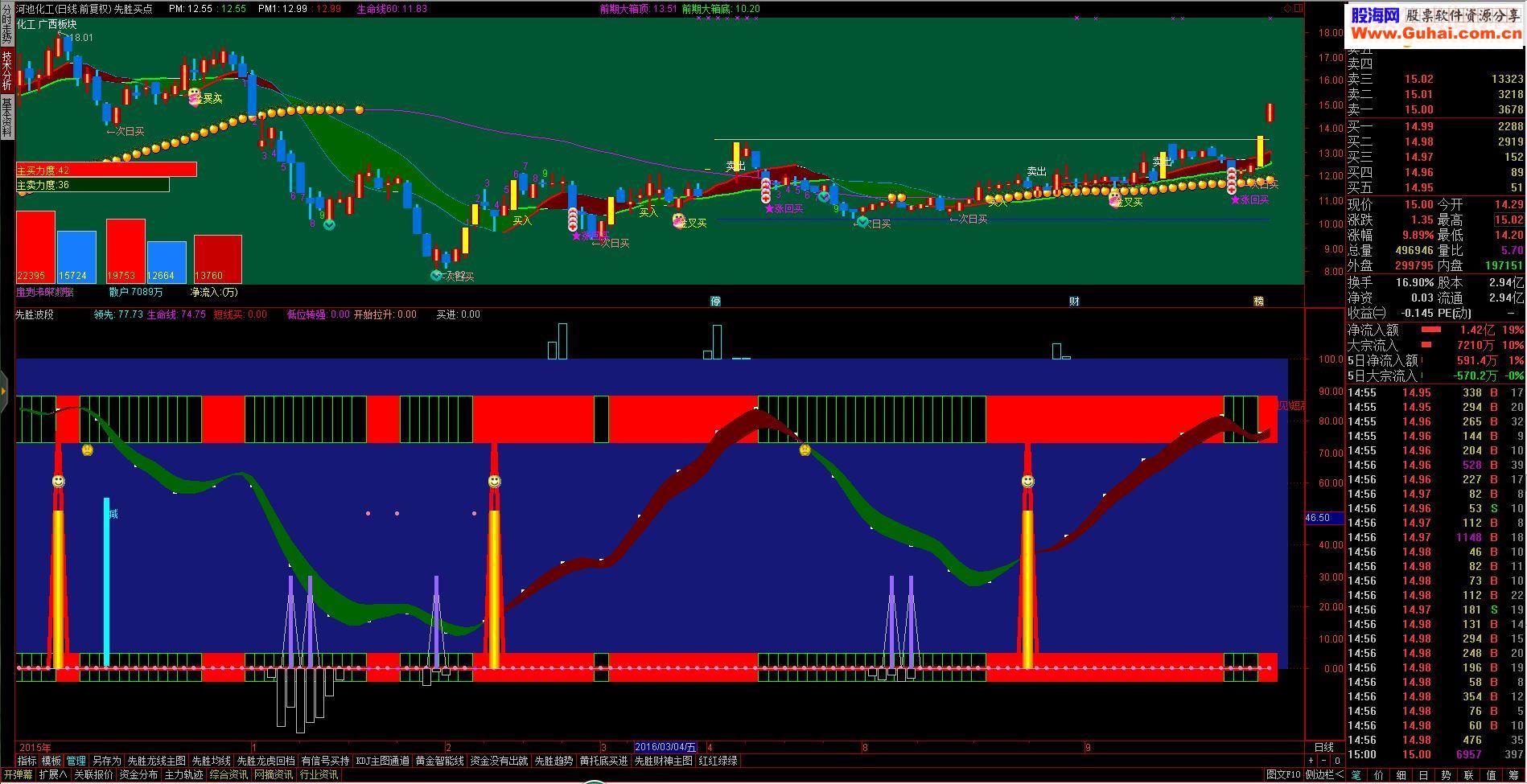Screen dimensions: 1527x784
Task: Switch to the 先胜龙线主图 indicator
Action: point(156,761)
